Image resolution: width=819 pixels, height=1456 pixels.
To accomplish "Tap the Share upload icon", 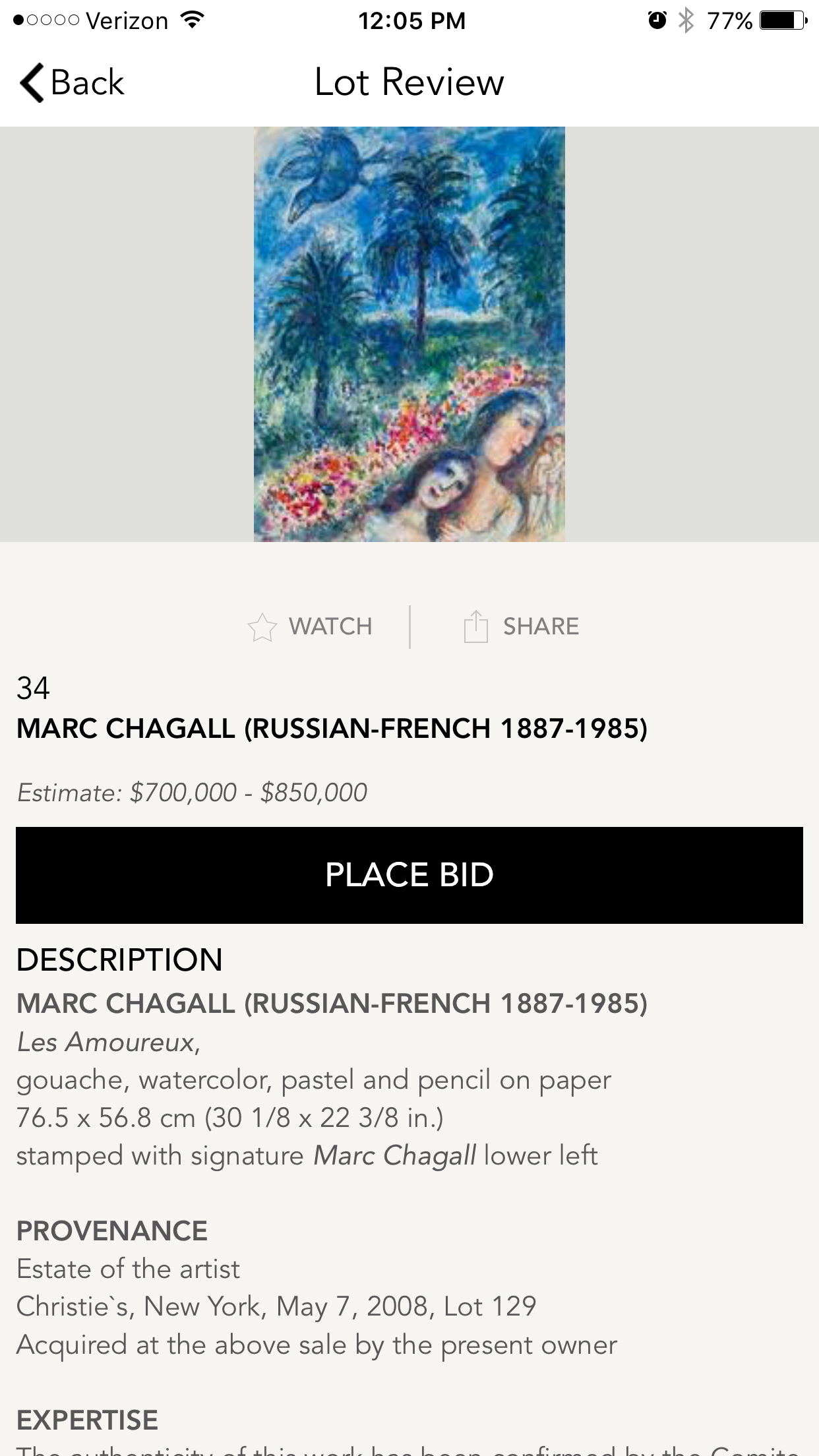I will pyautogui.click(x=475, y=626).
